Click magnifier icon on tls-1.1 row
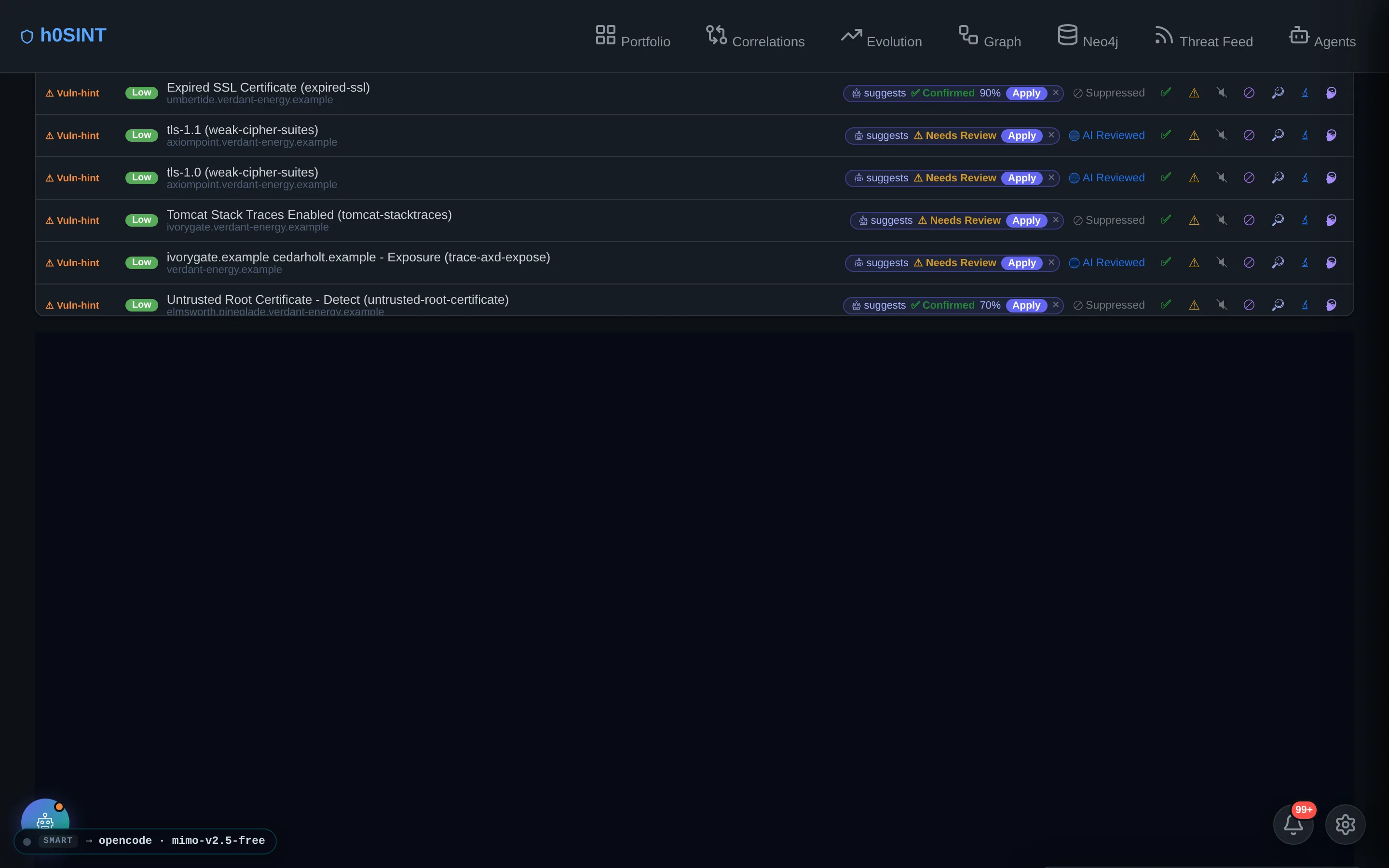 (1278, 135)
